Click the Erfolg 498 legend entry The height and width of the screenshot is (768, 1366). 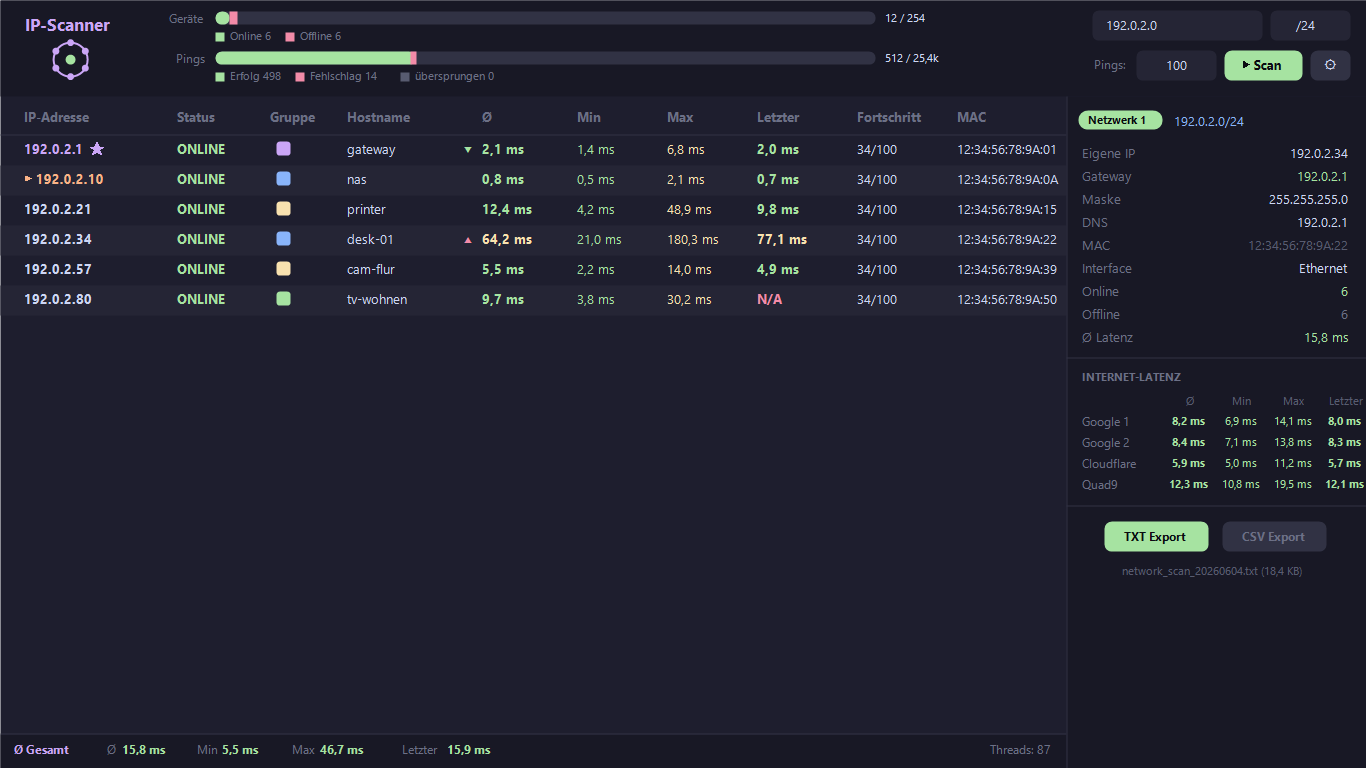pyautogui.click(x=248, y=76)
